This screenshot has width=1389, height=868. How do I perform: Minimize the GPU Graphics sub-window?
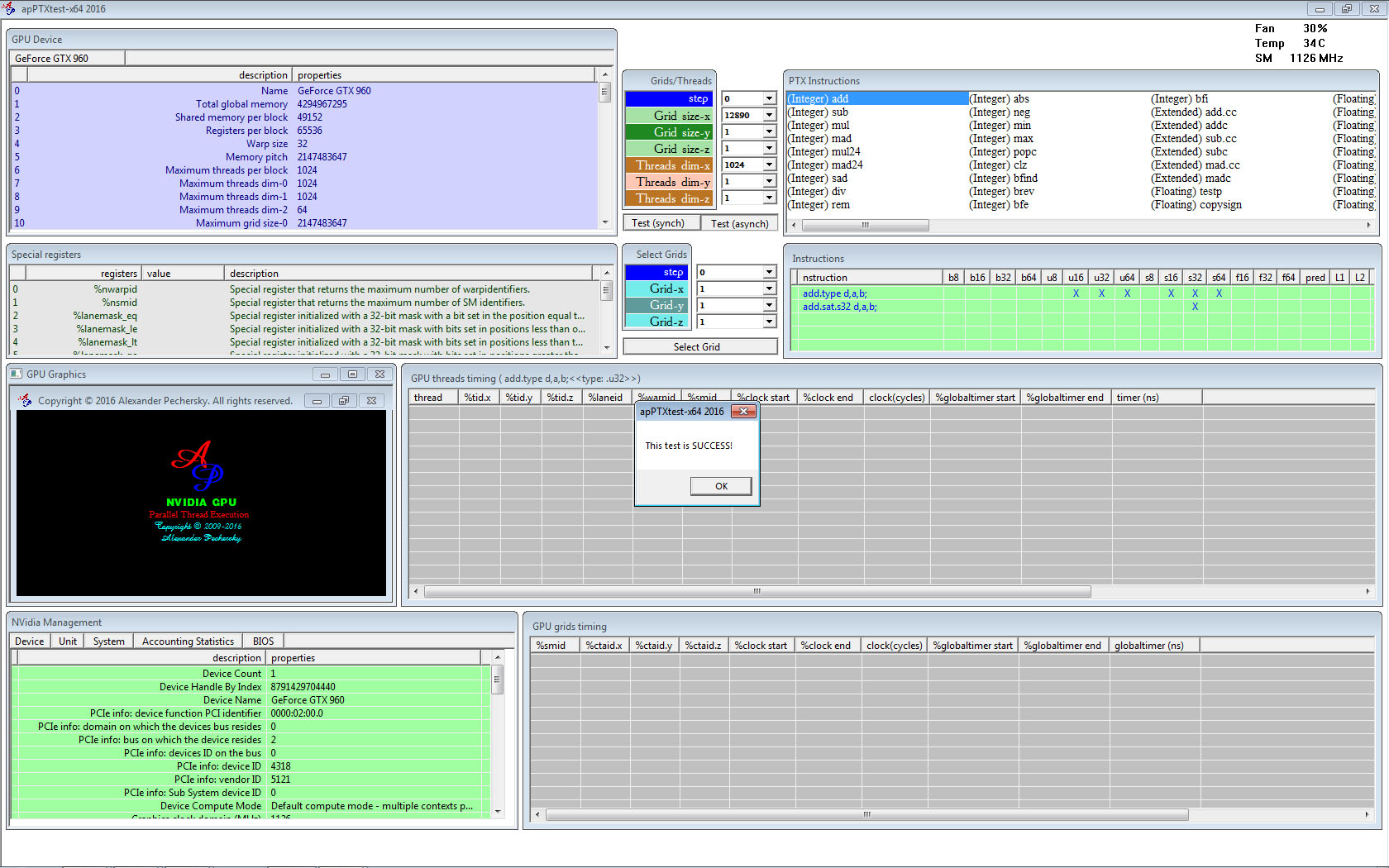tap(325, 374)
